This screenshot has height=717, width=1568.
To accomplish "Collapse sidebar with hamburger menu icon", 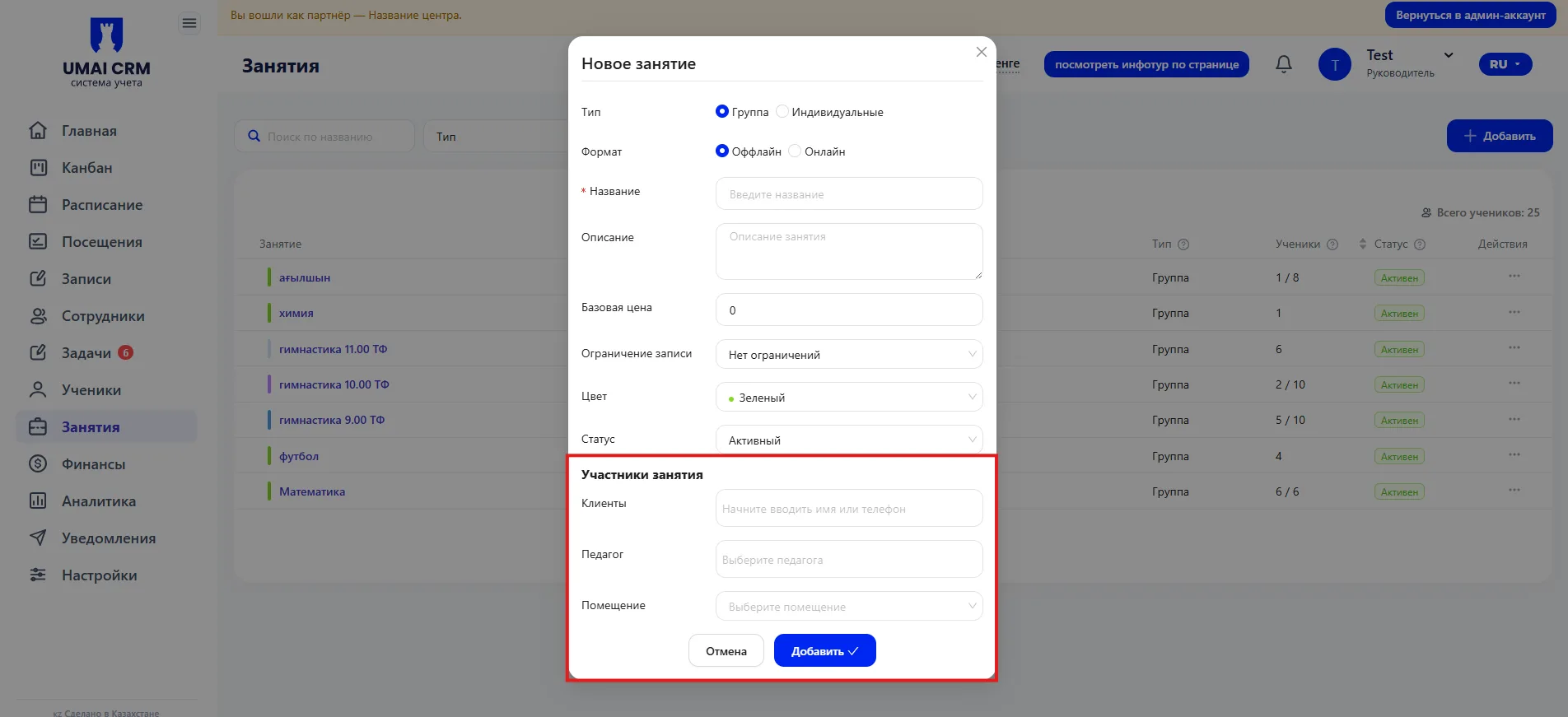I will (x=189, y=23).
